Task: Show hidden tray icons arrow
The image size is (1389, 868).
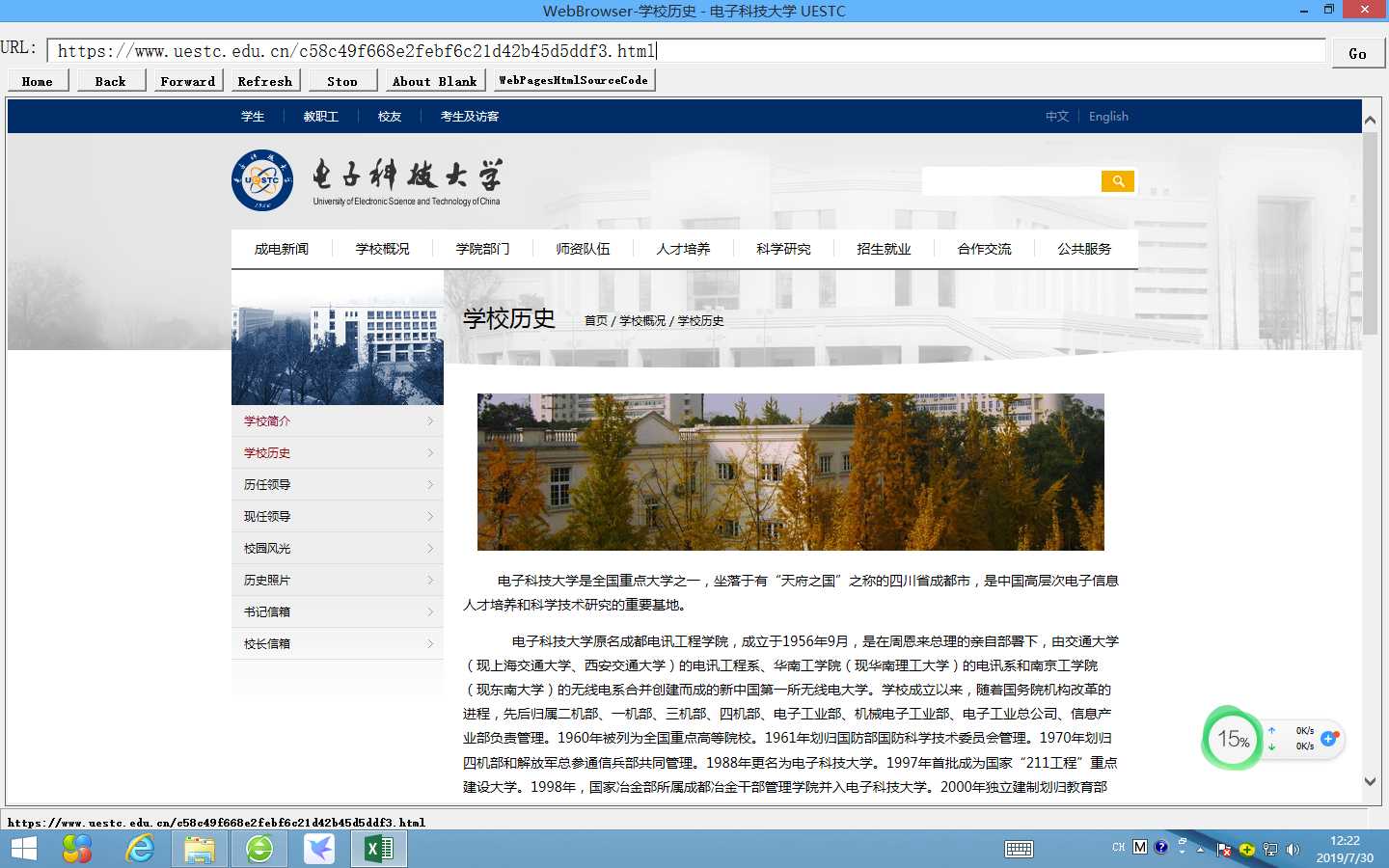Action: (1201, 850)
